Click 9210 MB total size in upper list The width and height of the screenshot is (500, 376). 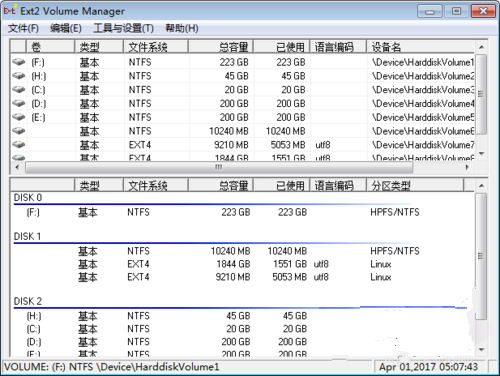coord(231,145)
